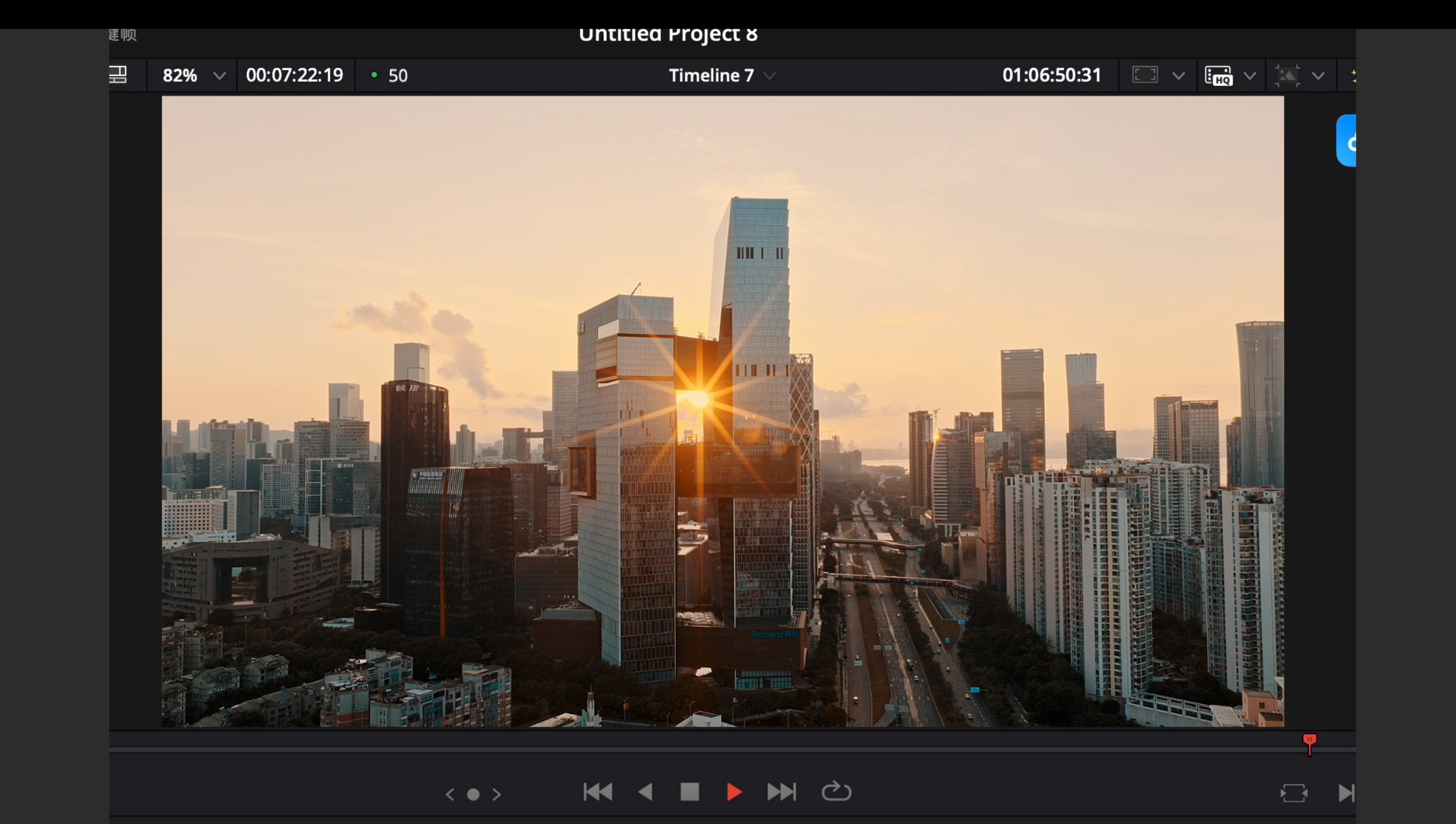Toggle the HQ proxy playback icon

tap(1218, 75)
